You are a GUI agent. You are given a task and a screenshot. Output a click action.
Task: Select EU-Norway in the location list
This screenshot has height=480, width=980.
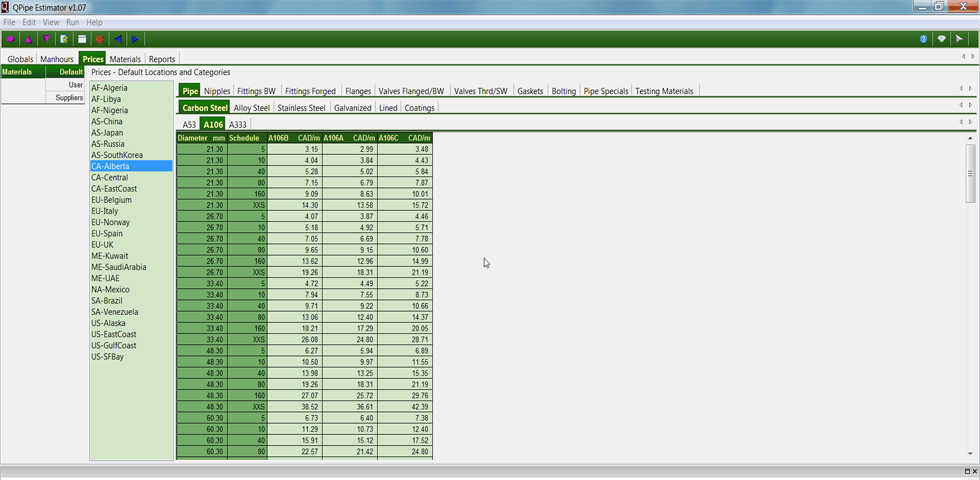click(131, 222)
